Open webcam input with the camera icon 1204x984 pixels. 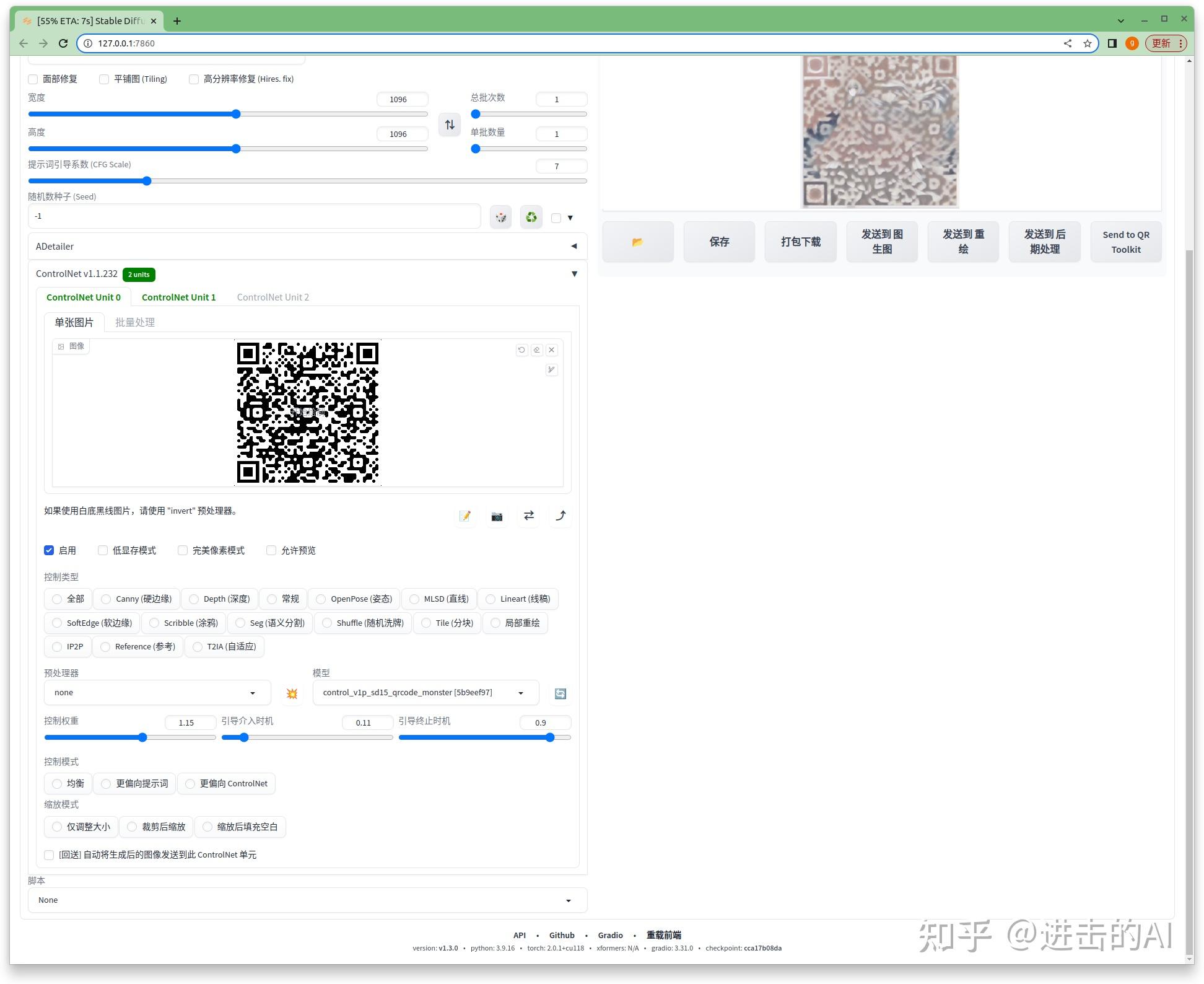[497, 516]
